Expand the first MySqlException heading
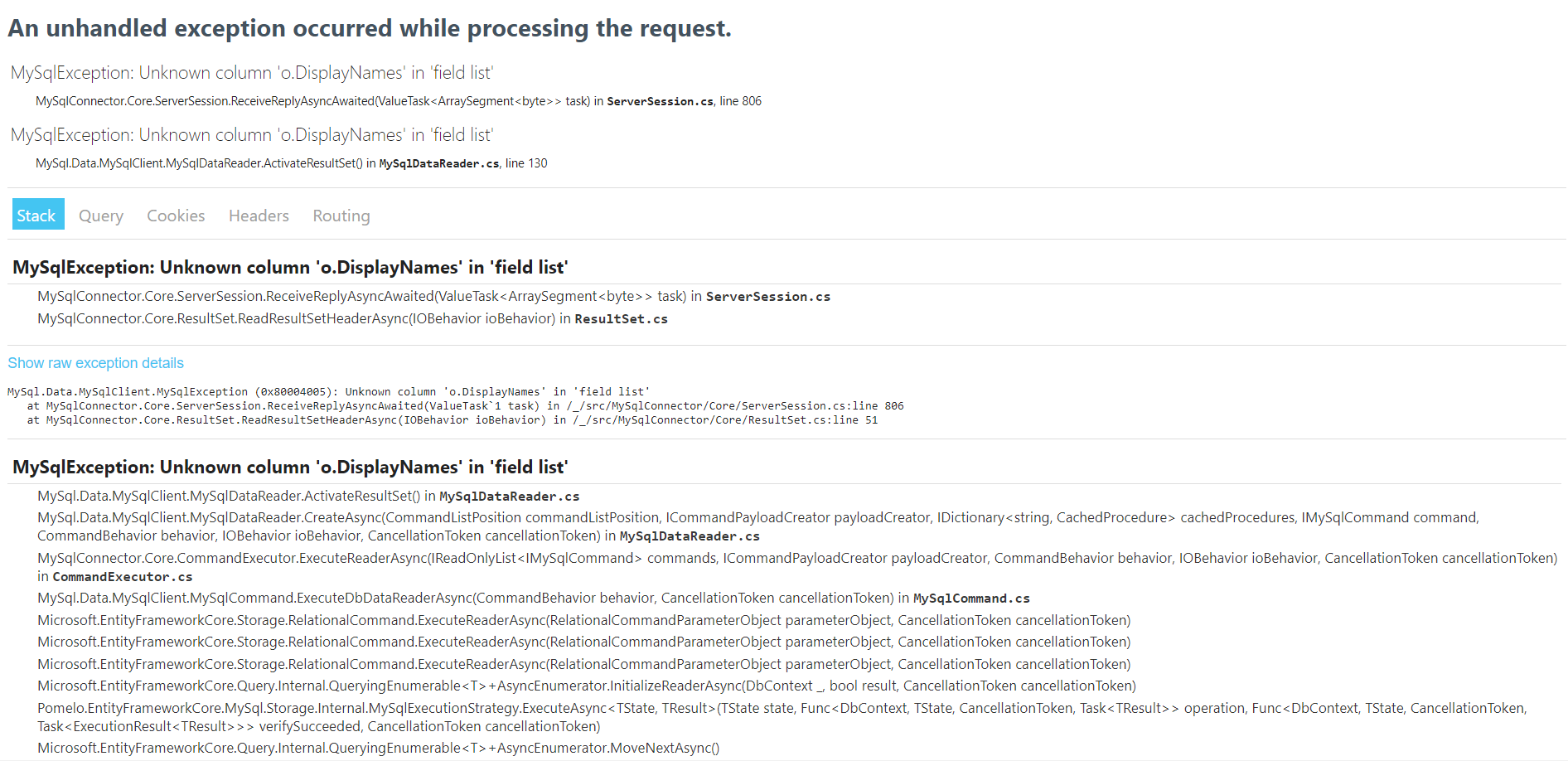Screen dimensions: 1568x761 click(x=289, y=267)
